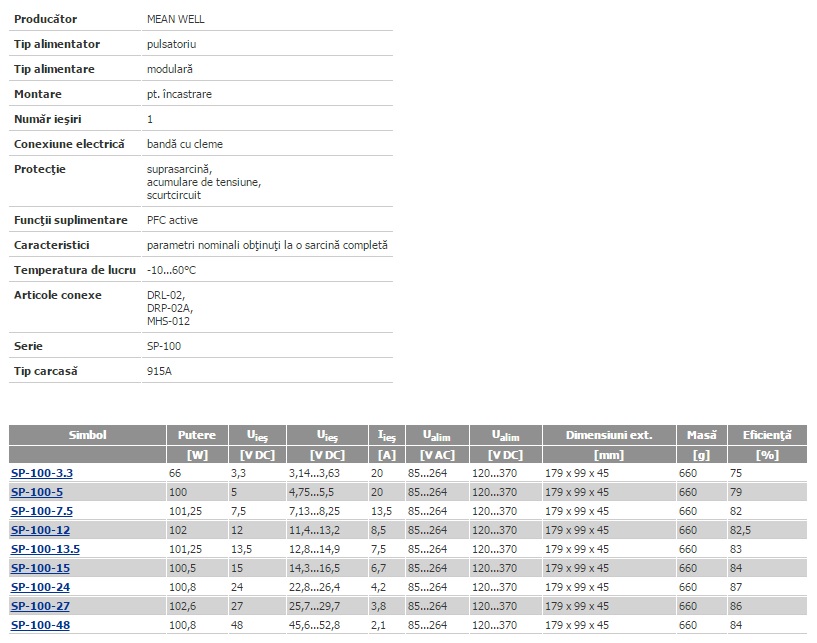Click the Eficienţă column header

[767, 436]
